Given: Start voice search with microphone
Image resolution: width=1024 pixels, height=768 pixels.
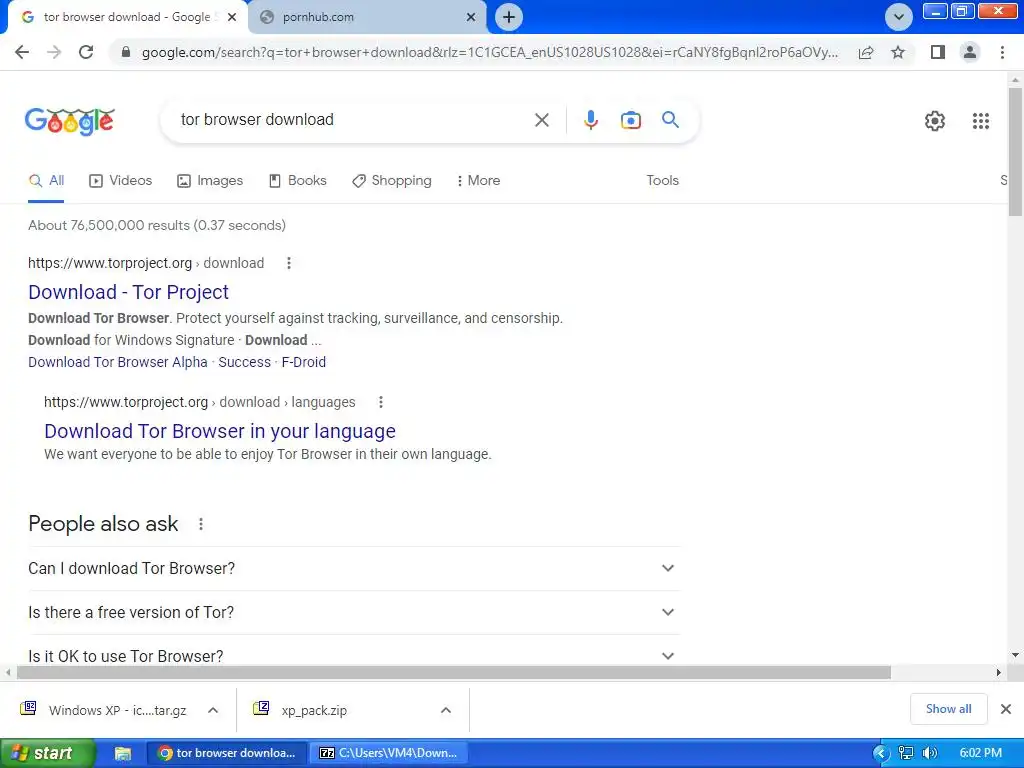Looking at the screenshot, I should click(x=590, y=120).
